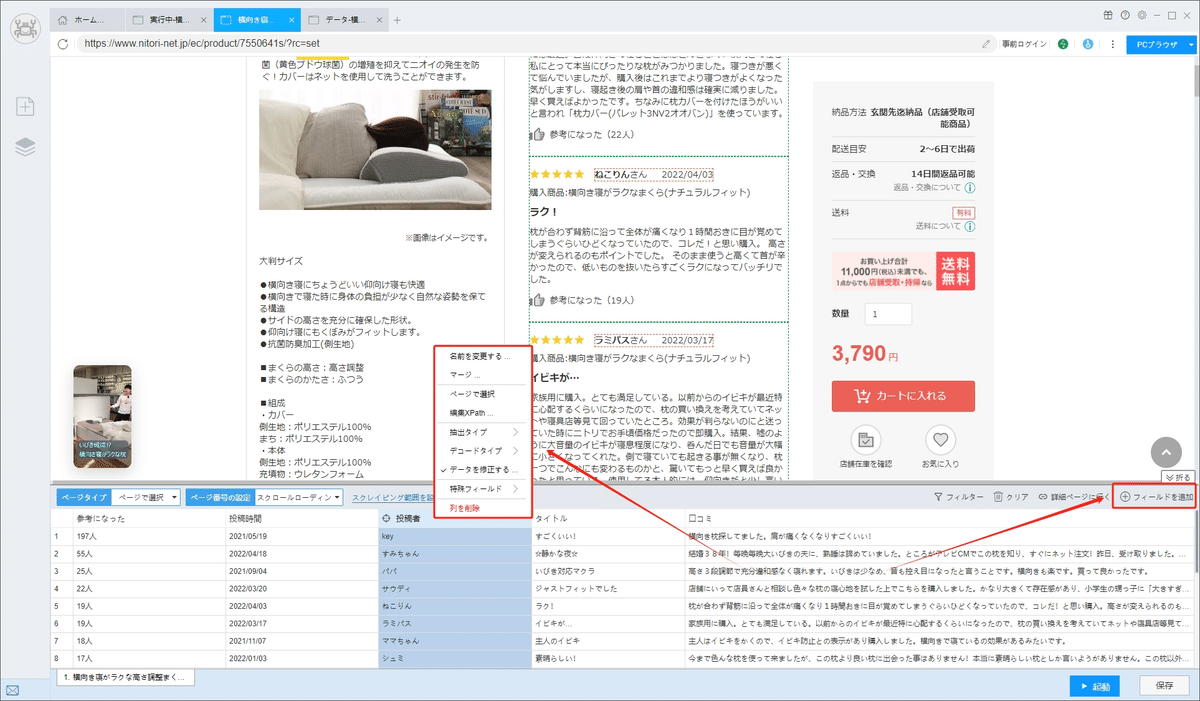
Task: Open the ページで選択 page type dropdown
Action: 146,496
